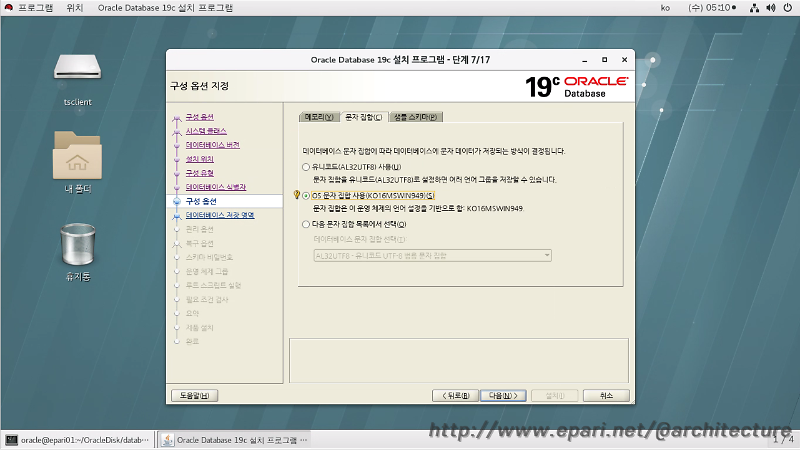This screenshot has height=450, width=800.
Task: Click the power icon in top bar
Action: (788, 8)
